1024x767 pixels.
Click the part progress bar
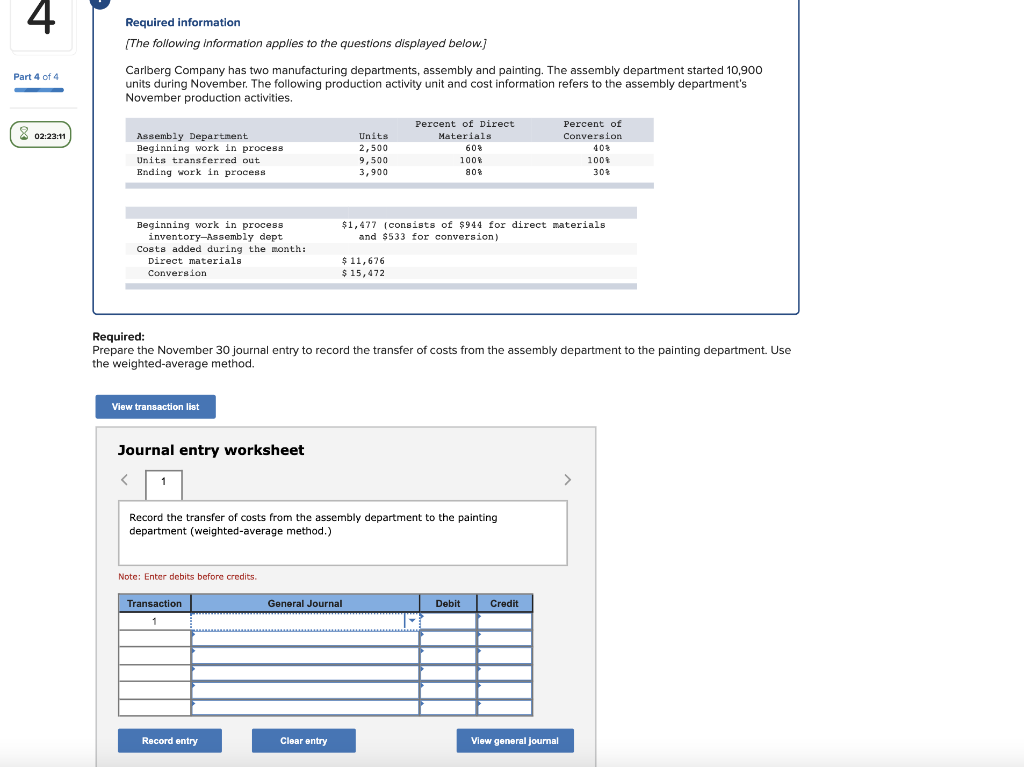(39, 90)
